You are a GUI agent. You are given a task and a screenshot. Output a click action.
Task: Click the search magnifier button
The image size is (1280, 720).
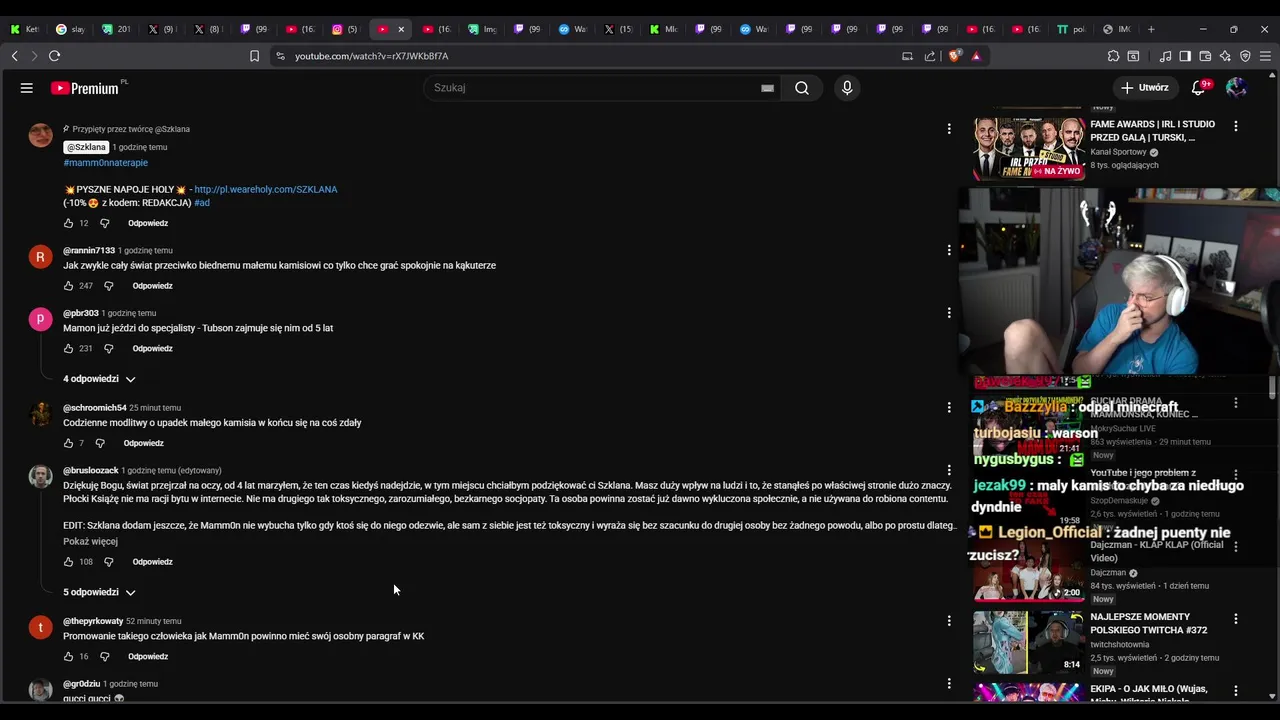point(802,88)
